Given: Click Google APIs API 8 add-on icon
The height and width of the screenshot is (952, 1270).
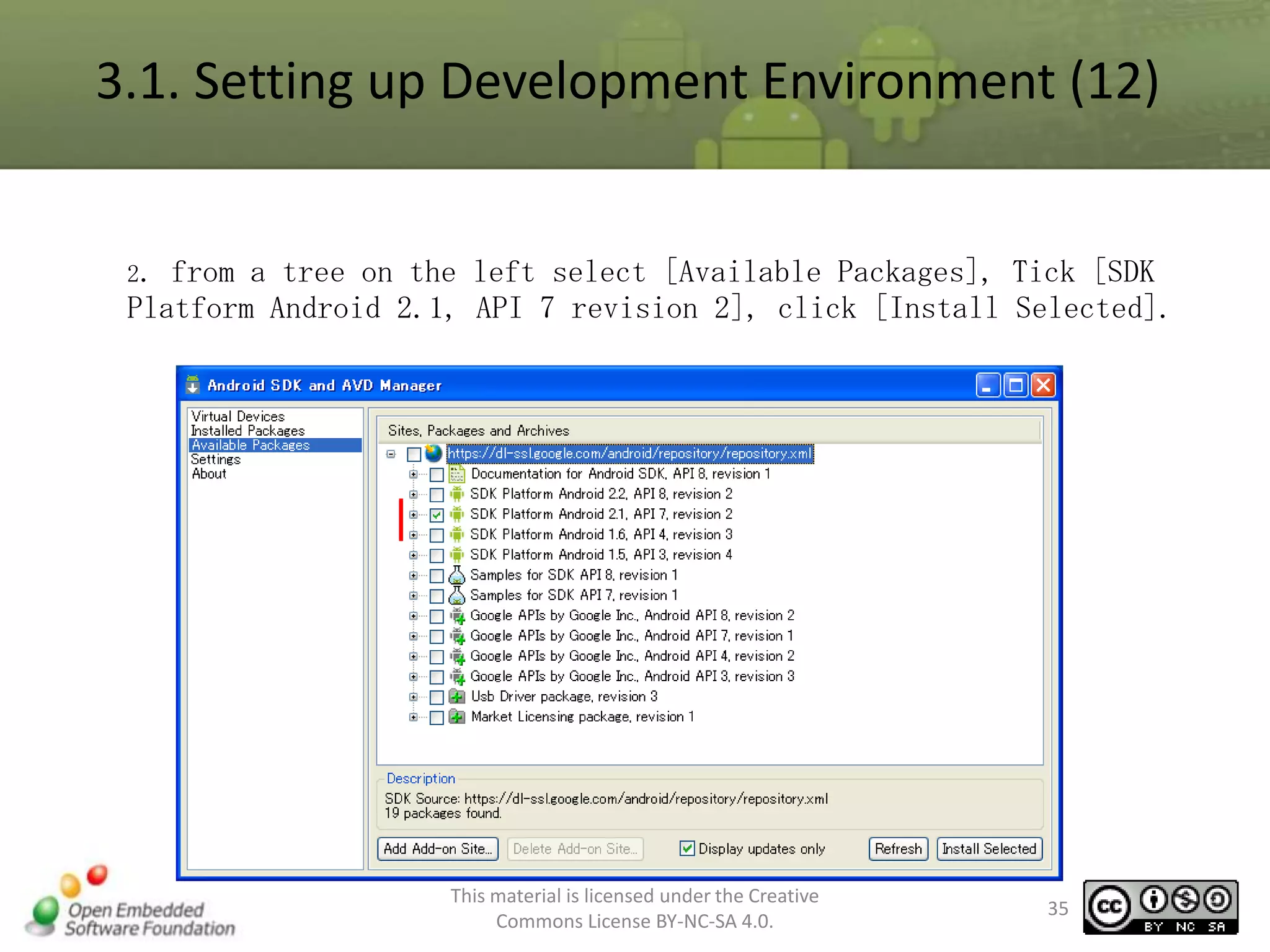Looking at the screenshot, I should (x=457, y=616).
